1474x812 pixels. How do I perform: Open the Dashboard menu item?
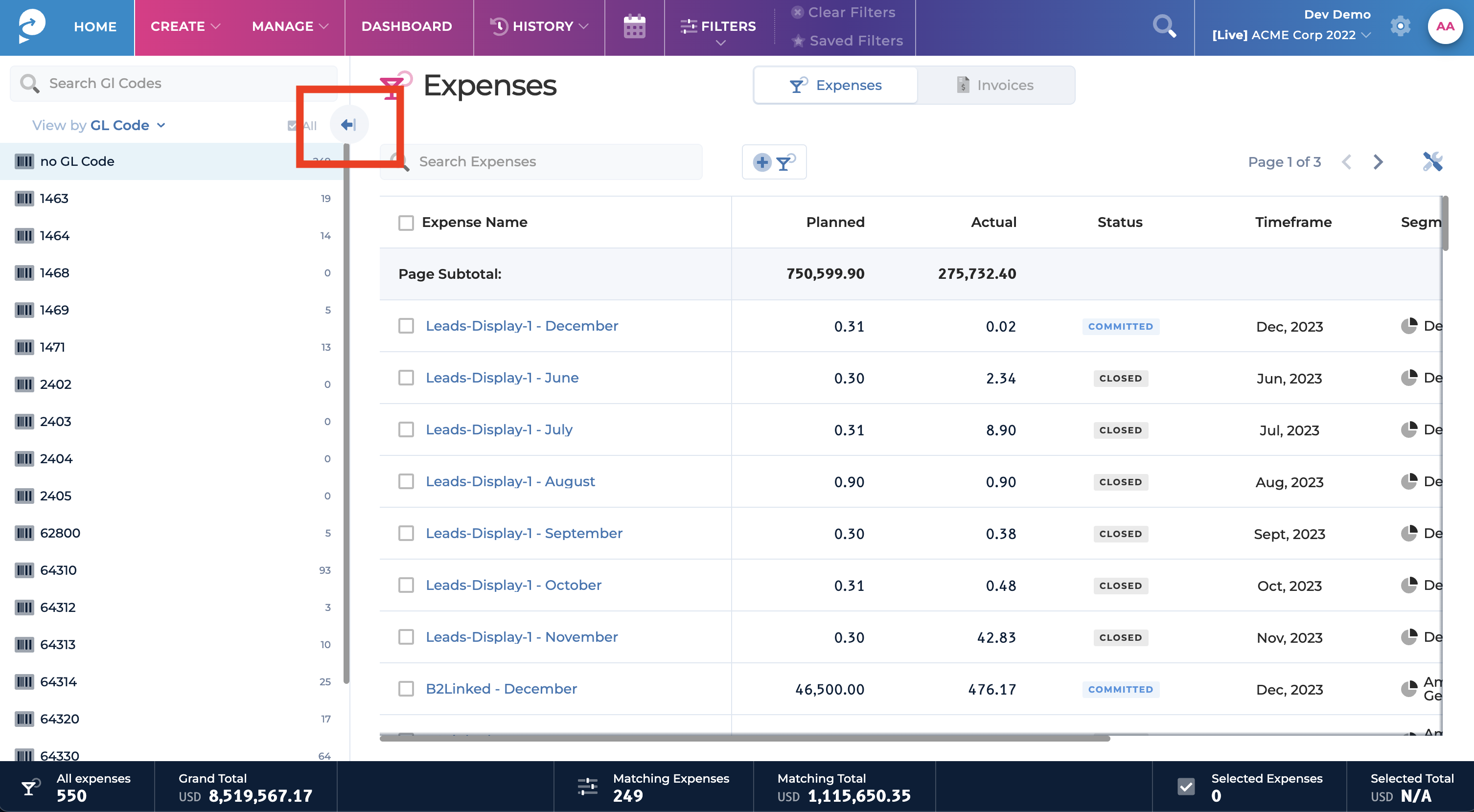pos(406,26)
